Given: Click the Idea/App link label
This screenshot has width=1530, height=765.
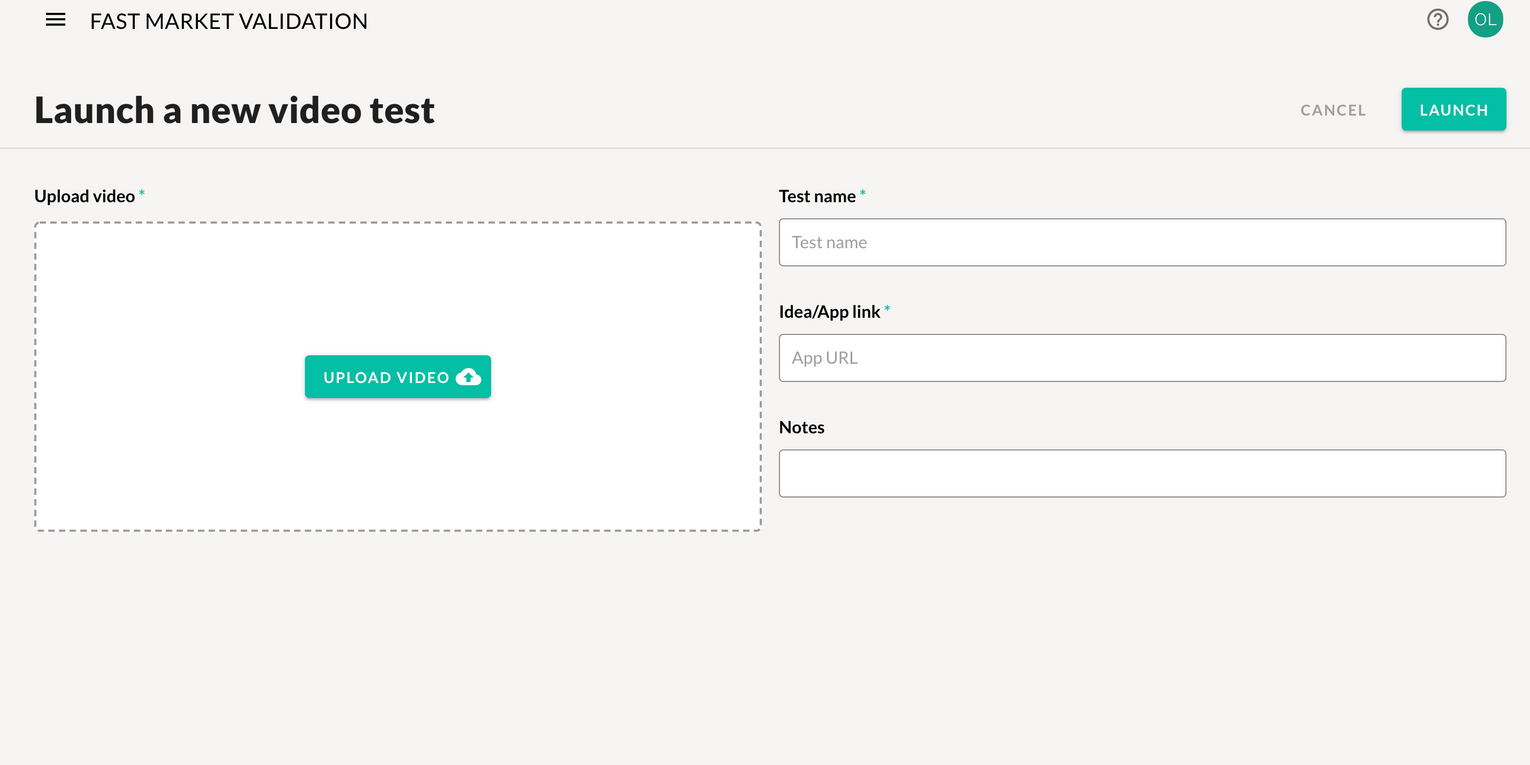Looking at the screenshot, I should (x=829, y=312).
